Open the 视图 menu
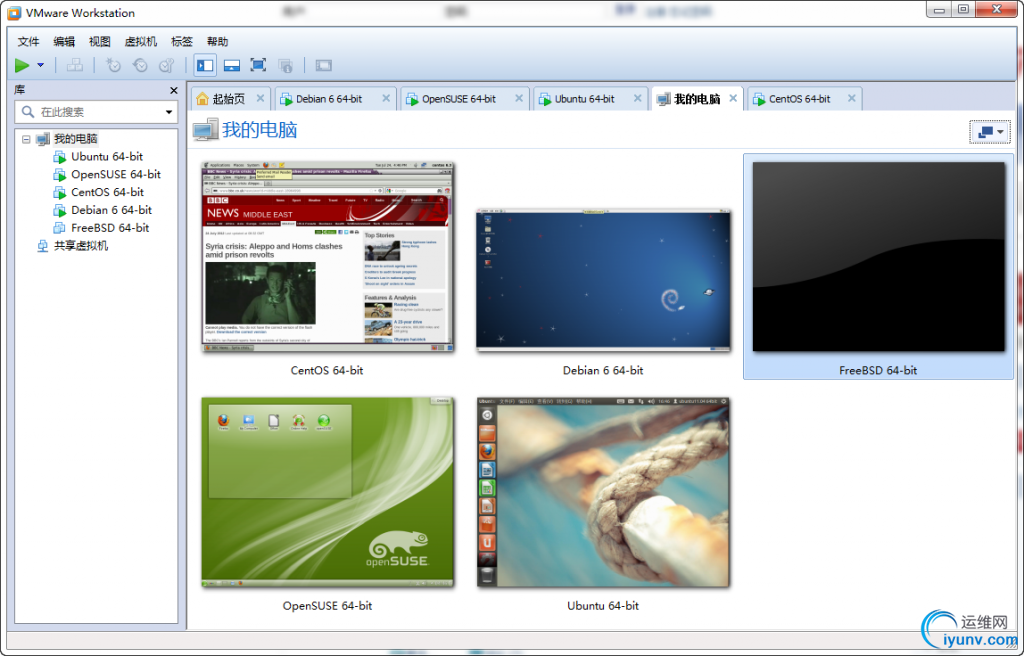The image size is (1024, 656). [99, 42]
